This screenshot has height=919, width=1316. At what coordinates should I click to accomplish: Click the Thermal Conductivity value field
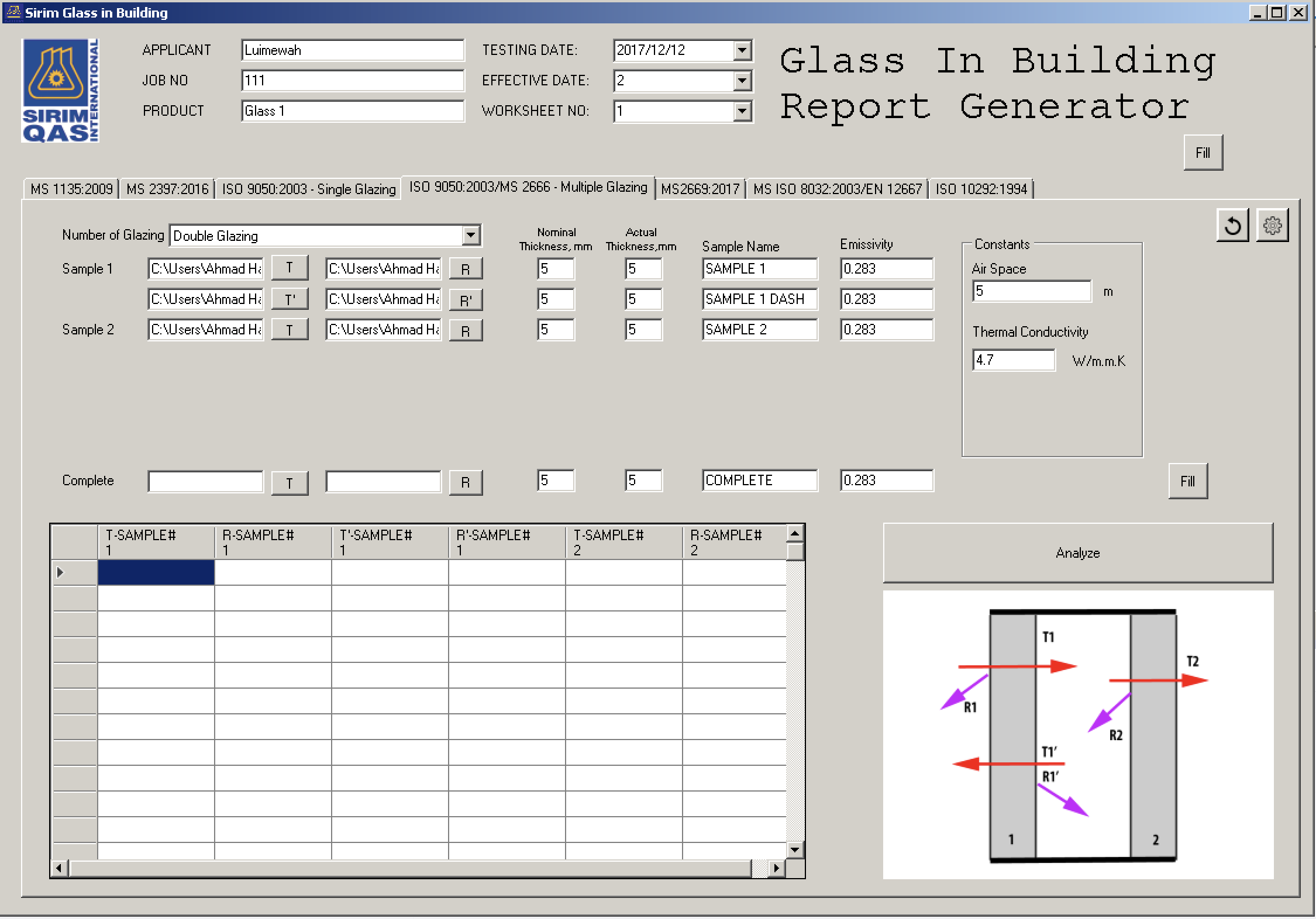click(x=1013, y=360)
